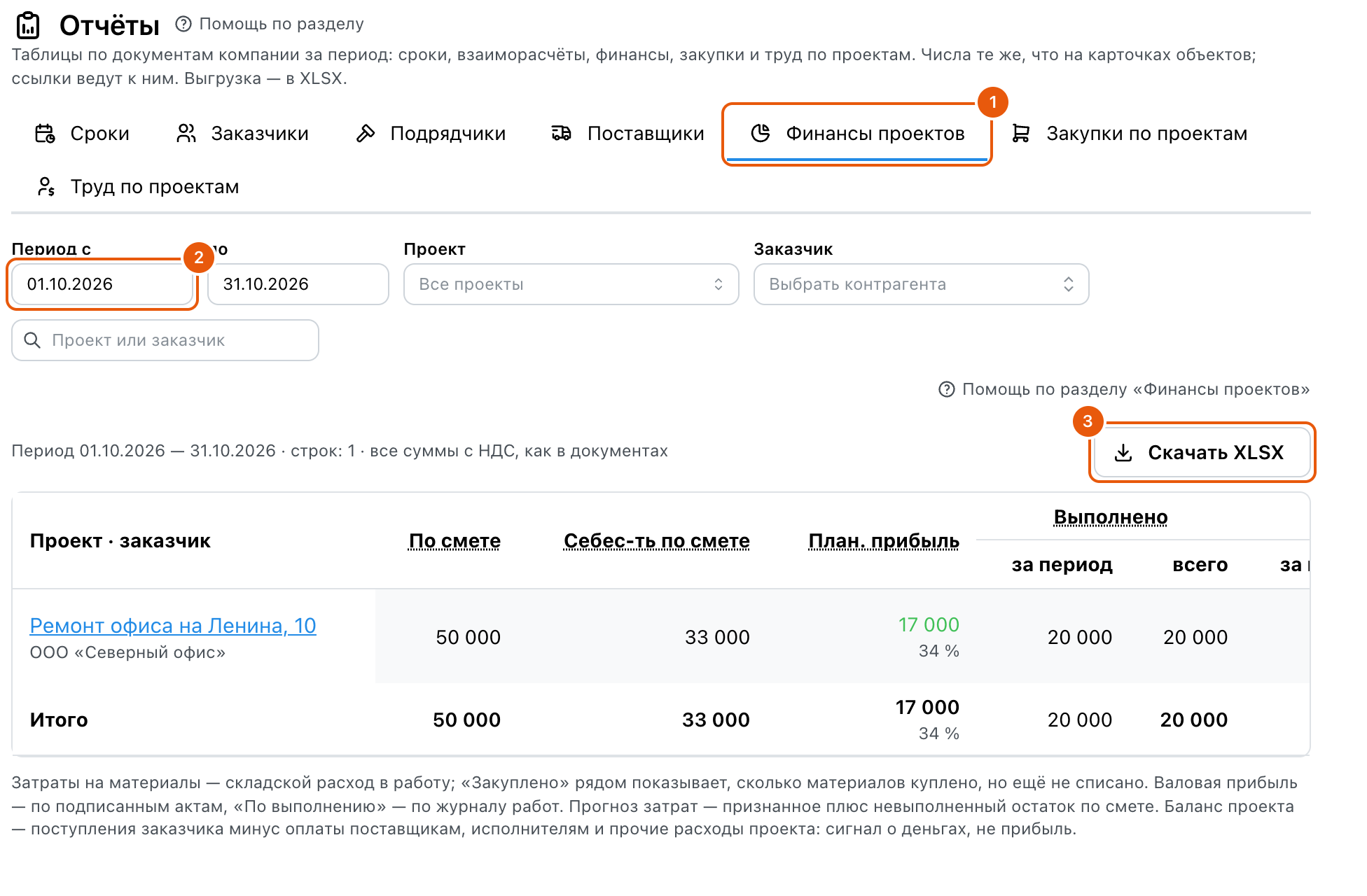Click the period summary line above the table

pos(340,451)
